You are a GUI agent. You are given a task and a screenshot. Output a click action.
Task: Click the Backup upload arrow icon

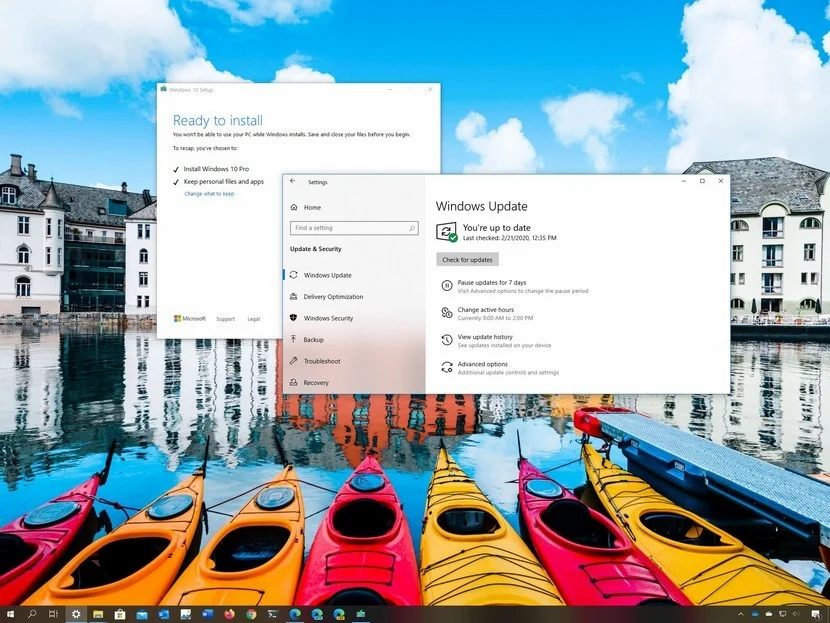[294, 339]
